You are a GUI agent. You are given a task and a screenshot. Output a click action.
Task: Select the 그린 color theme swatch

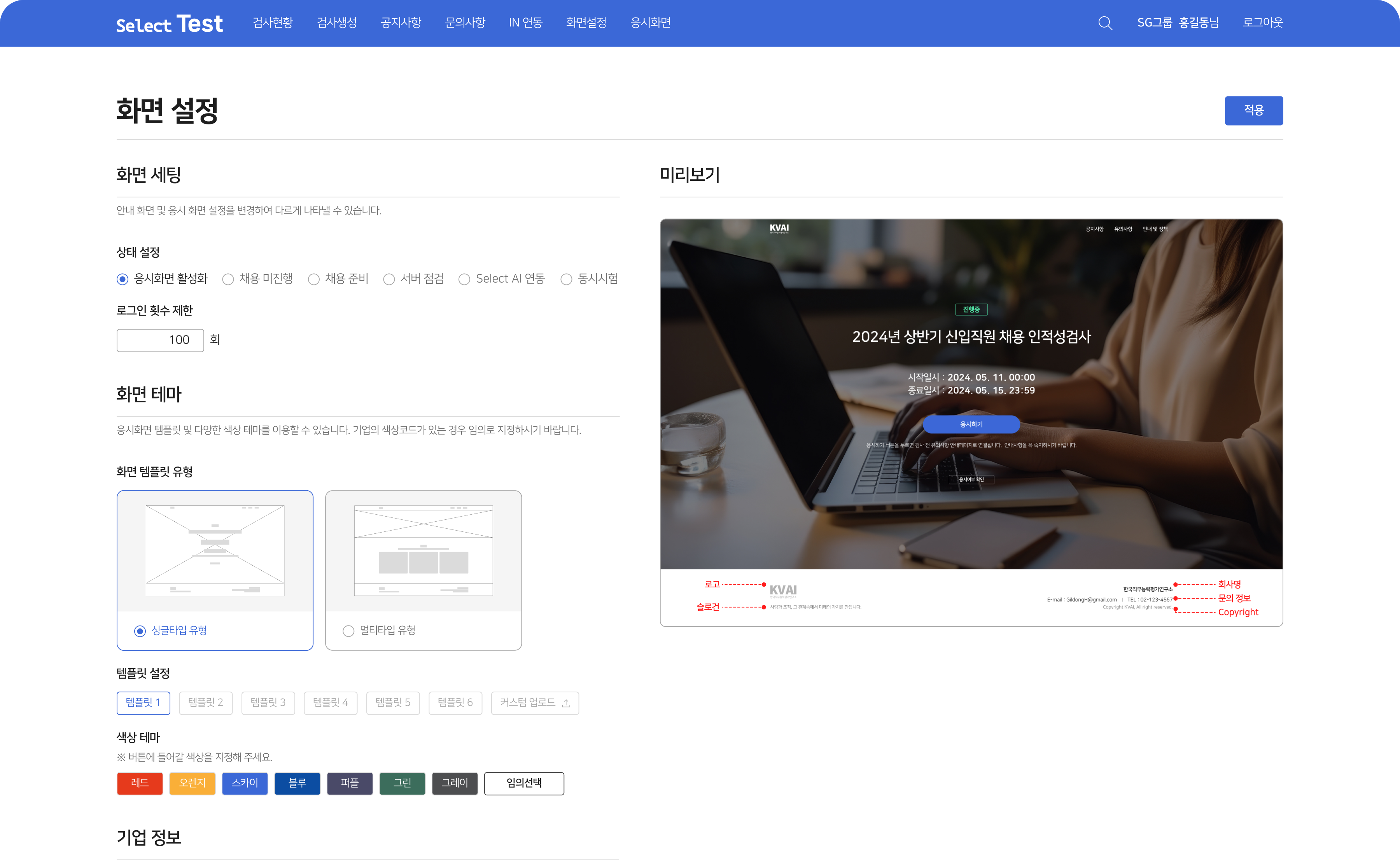pos(402,784)
